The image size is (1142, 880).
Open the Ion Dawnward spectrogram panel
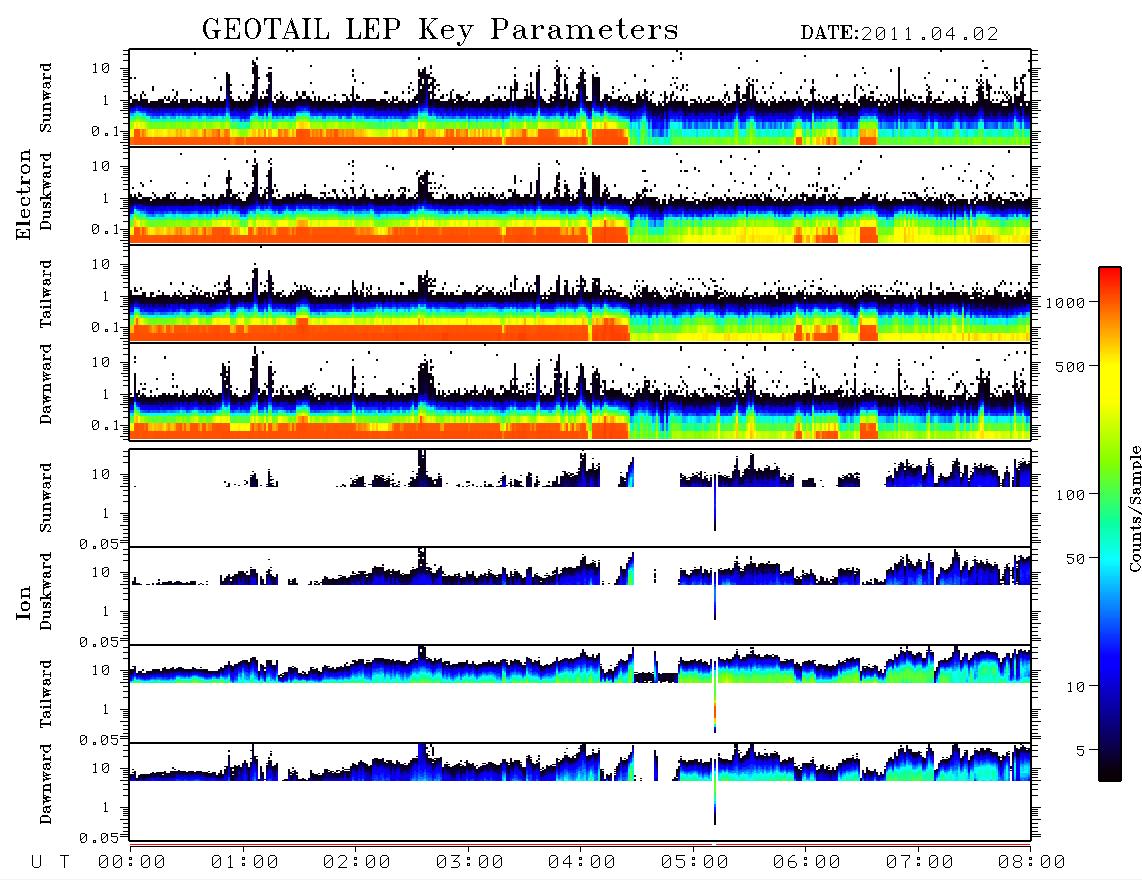580,792
